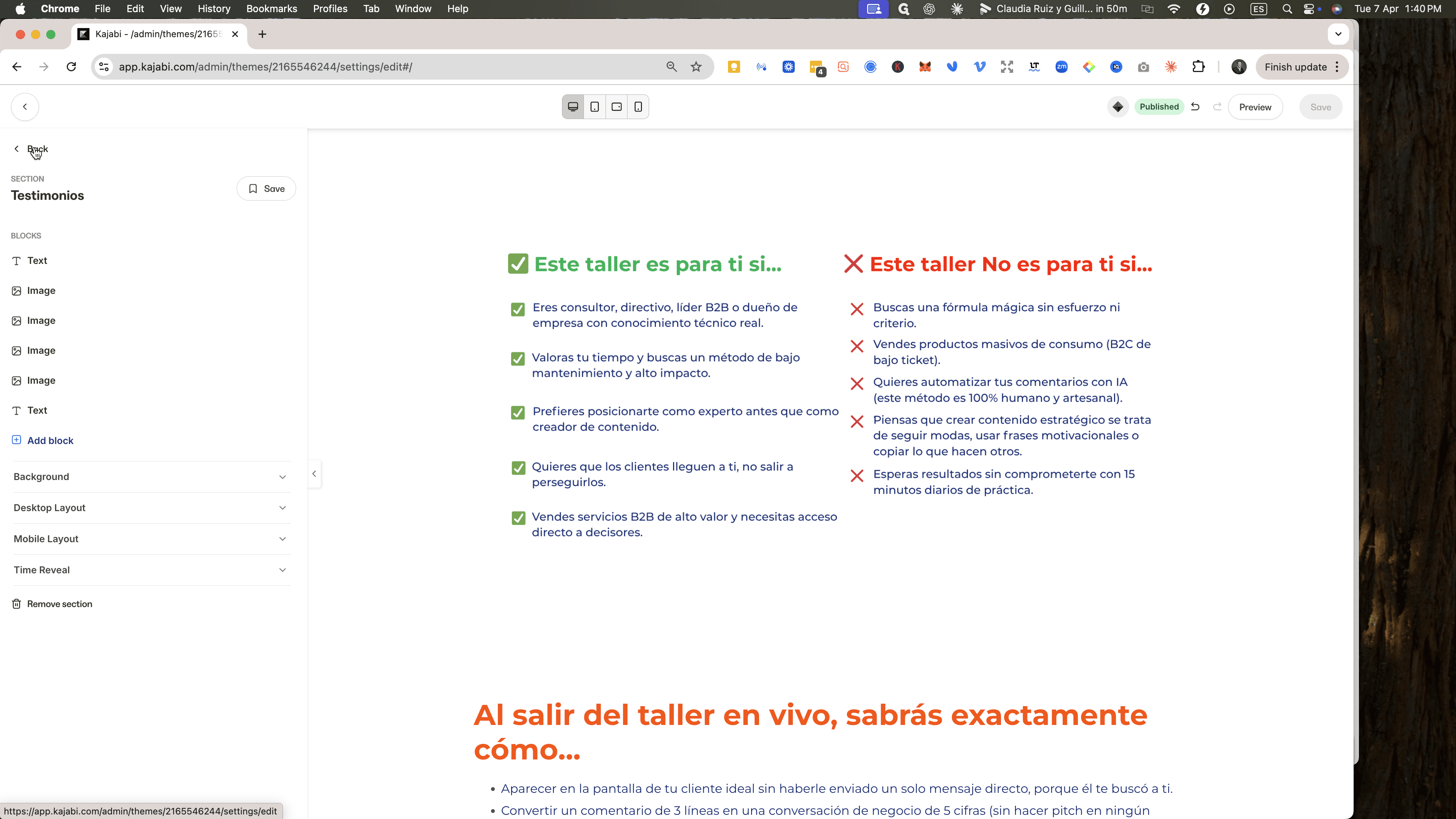This screenshot has width=1456, height=819.
Task: Click the undo arrow icon
Action: coord(1195,107)
